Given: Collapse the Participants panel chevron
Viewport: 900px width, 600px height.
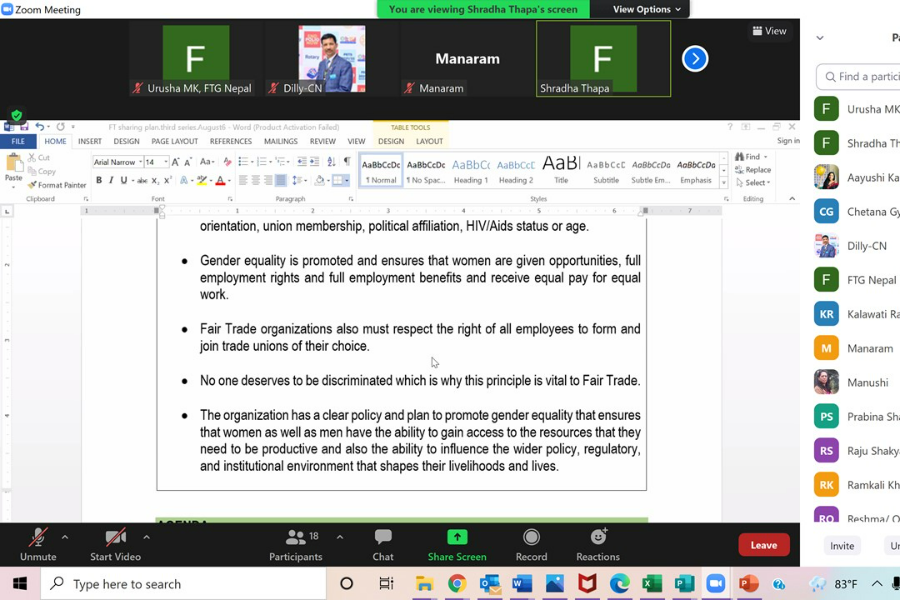Looking at the screenshot, I should pyautogui.click(x=820, y=38).
